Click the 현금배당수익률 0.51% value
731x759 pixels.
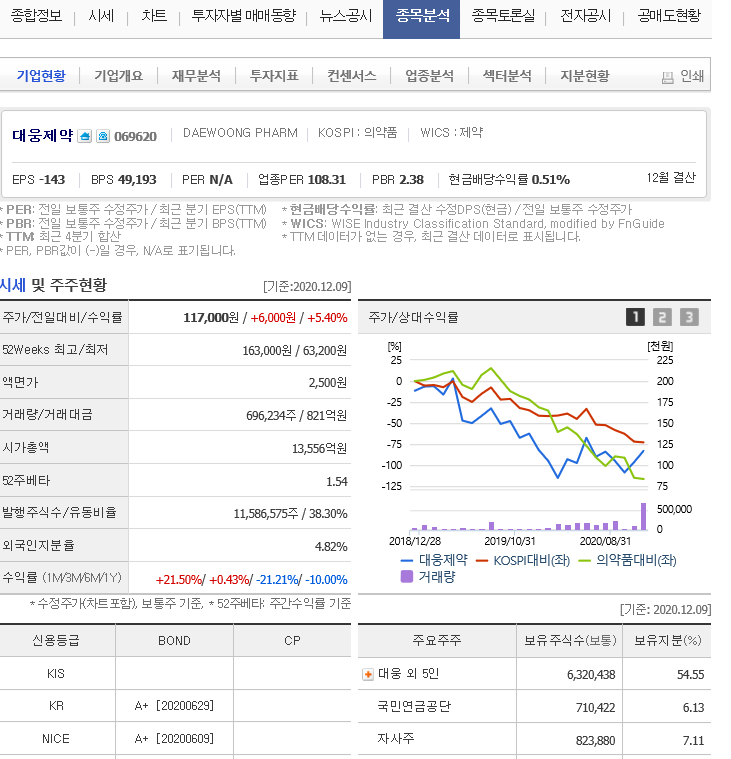(x=550, y=180)
